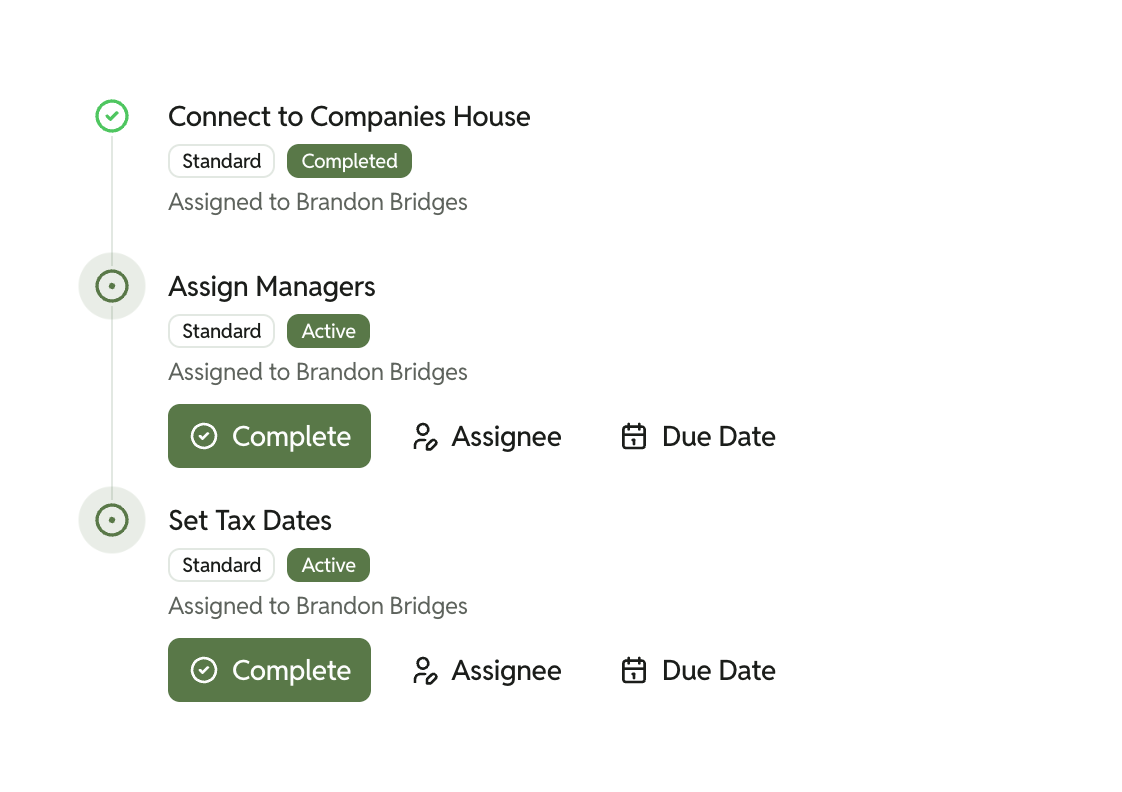Click the checkmark inside the first Complete button
1122x792 pixels.
203,436
